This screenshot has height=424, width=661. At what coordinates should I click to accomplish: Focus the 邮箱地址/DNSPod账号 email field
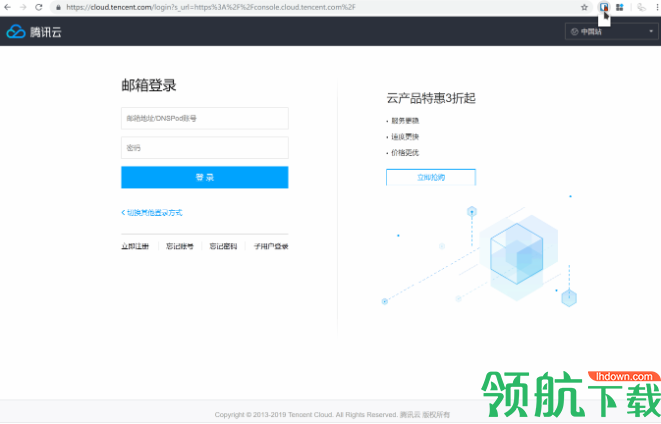coord(204,118)
